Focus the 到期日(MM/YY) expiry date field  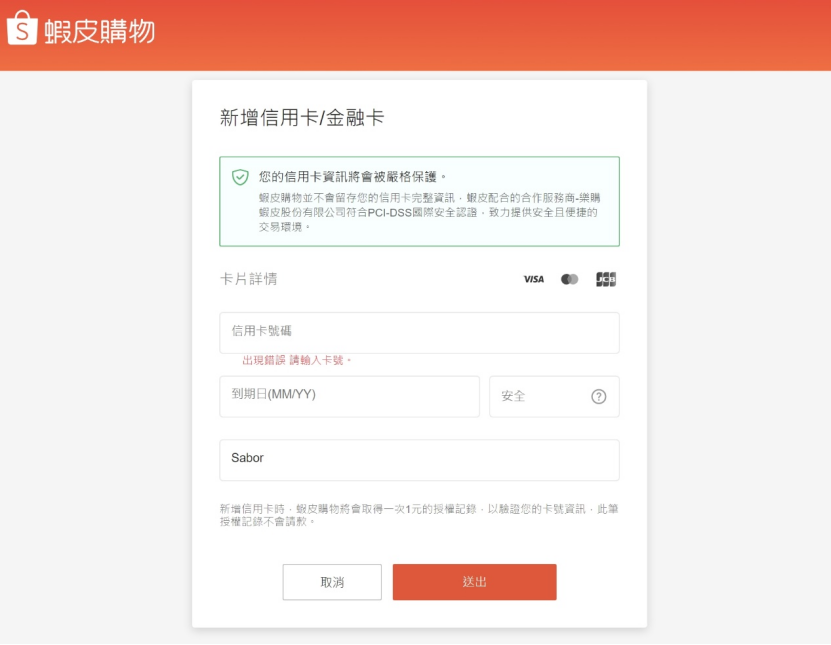(349, 396)
